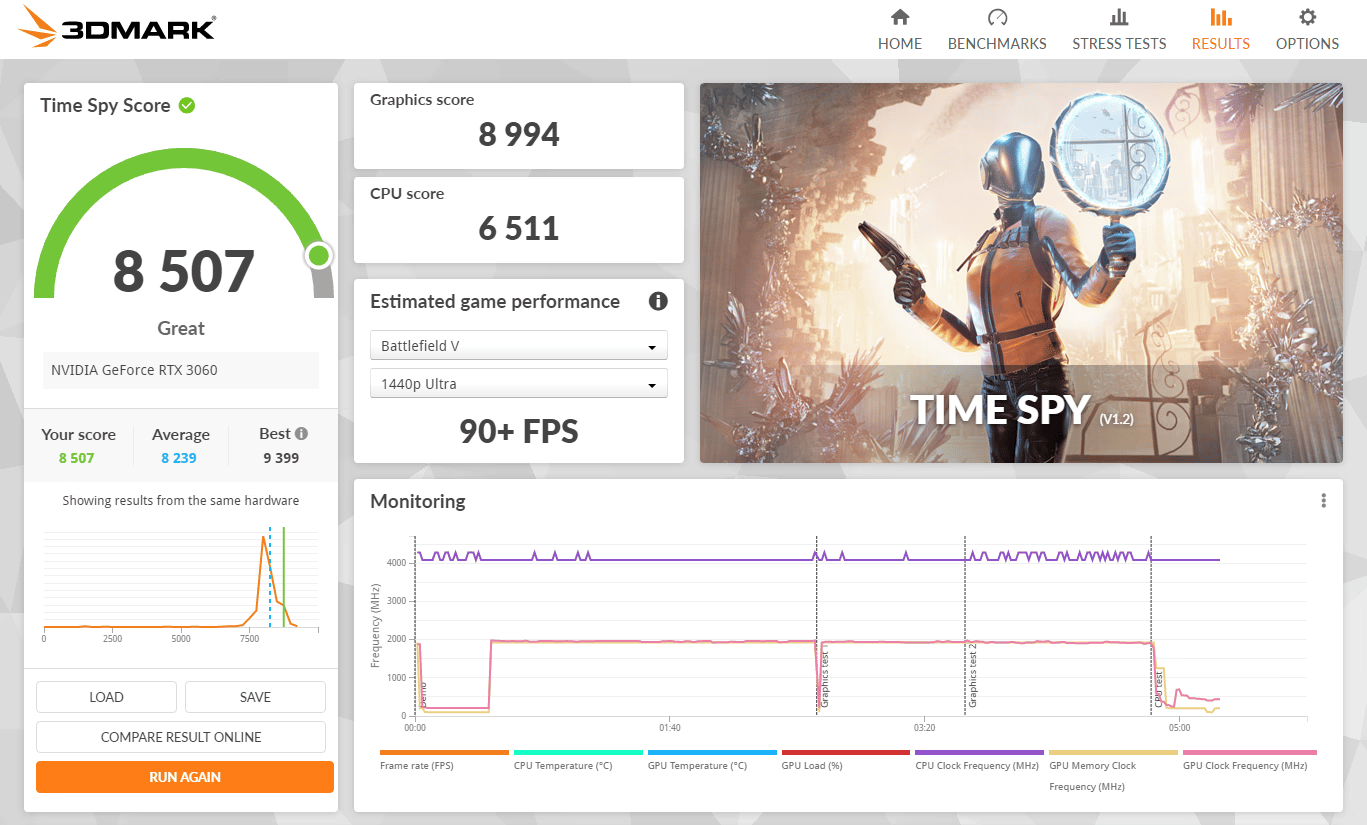Click the info icon beside Best score

point(301,434)
